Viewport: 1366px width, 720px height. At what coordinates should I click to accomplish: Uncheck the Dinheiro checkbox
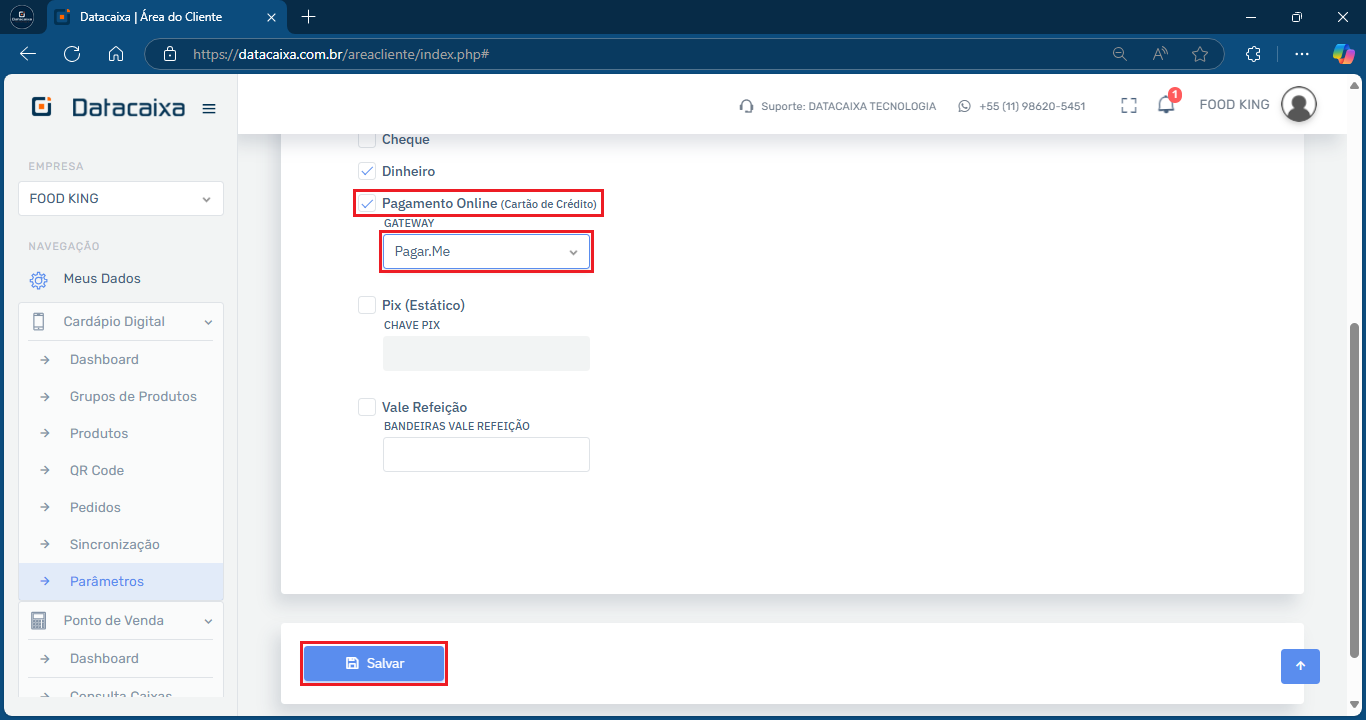367,171
